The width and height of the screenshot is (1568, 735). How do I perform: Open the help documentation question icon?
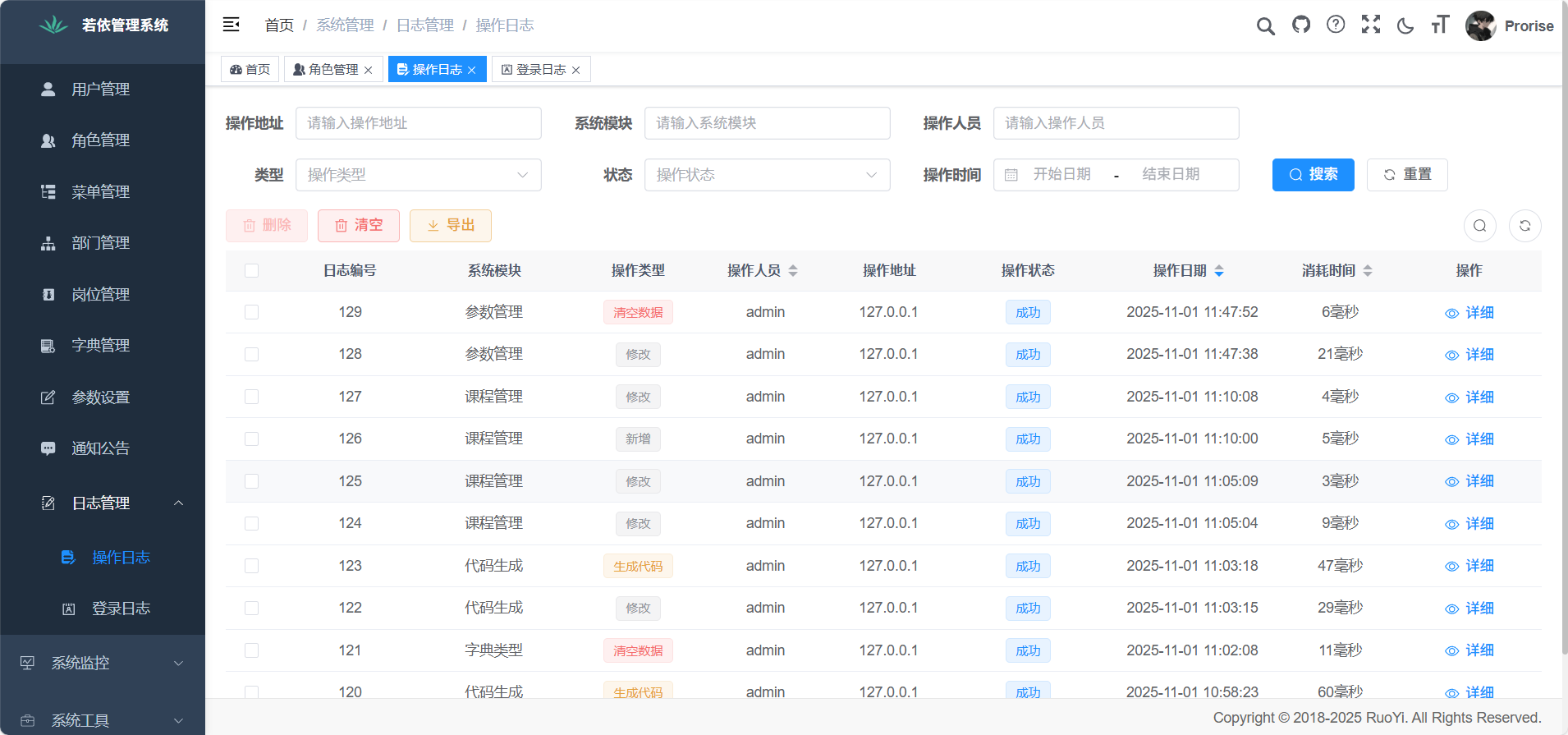[1336, 25]
